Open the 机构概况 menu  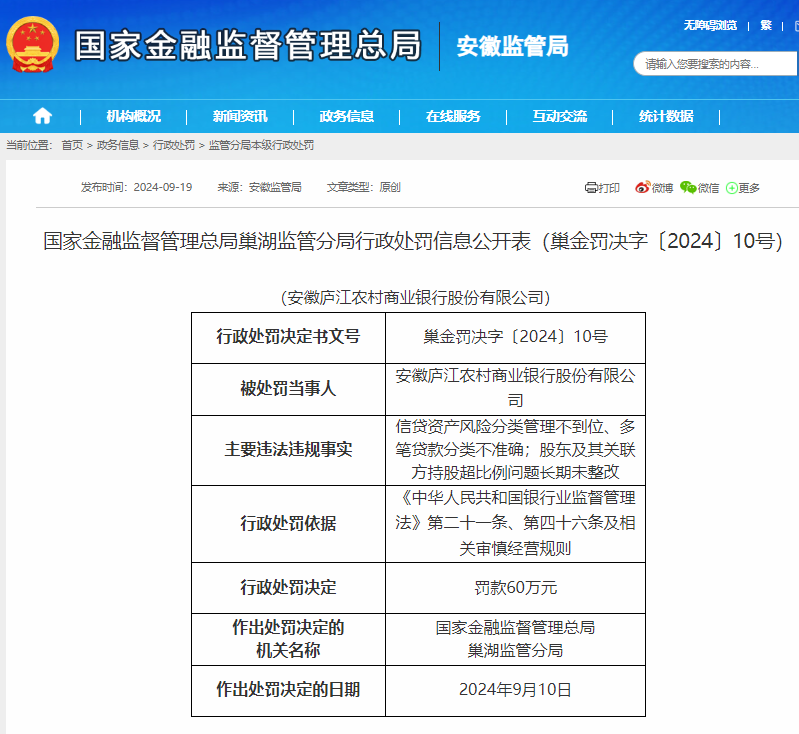[x=133, y=116]
